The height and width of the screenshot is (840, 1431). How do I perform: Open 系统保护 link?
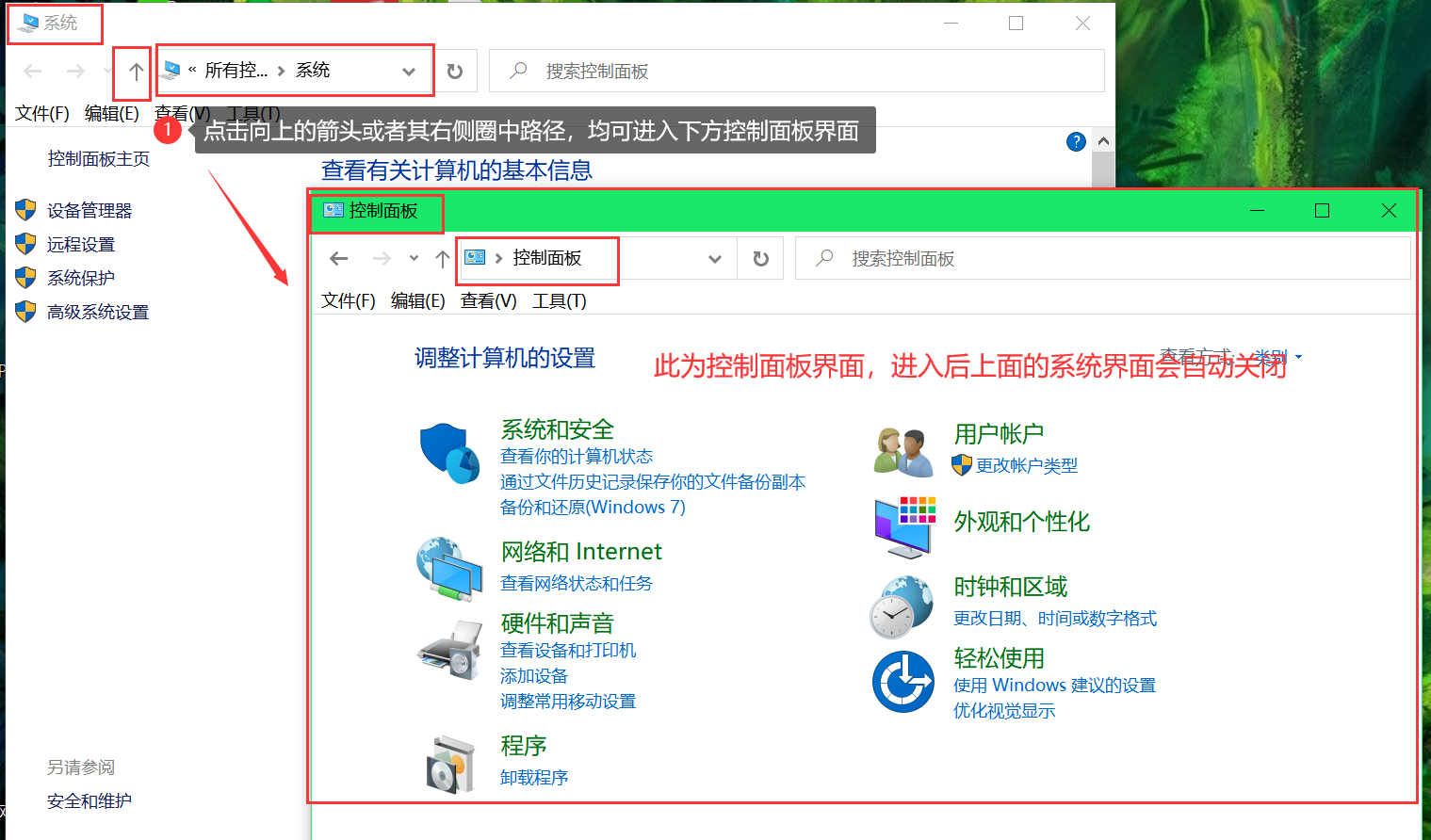point(81,278)
